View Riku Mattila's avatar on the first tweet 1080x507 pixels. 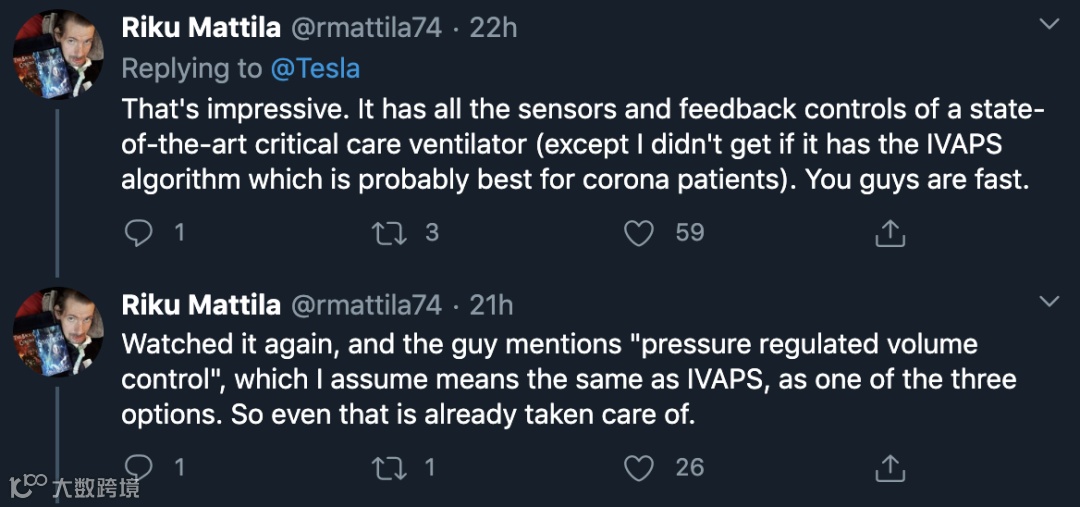(x=57, y=55)
